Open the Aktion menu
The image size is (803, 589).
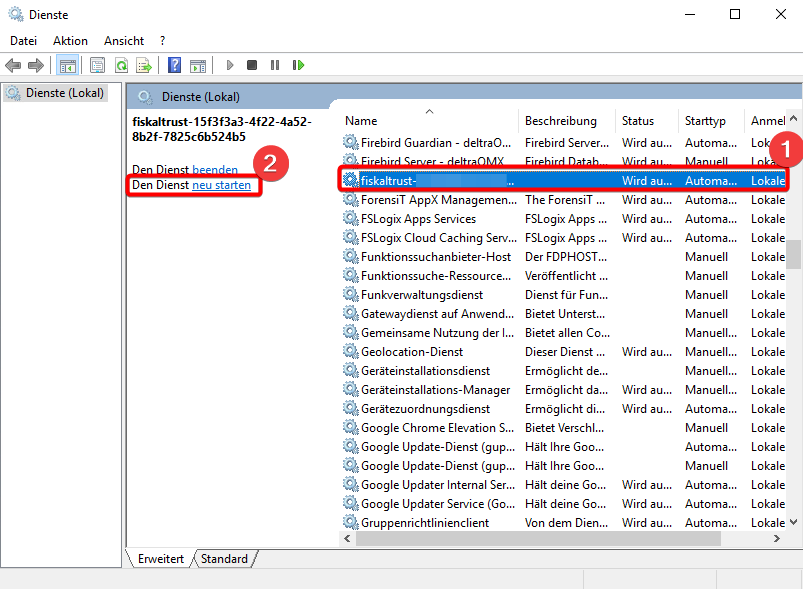click(x=70, y=41)
